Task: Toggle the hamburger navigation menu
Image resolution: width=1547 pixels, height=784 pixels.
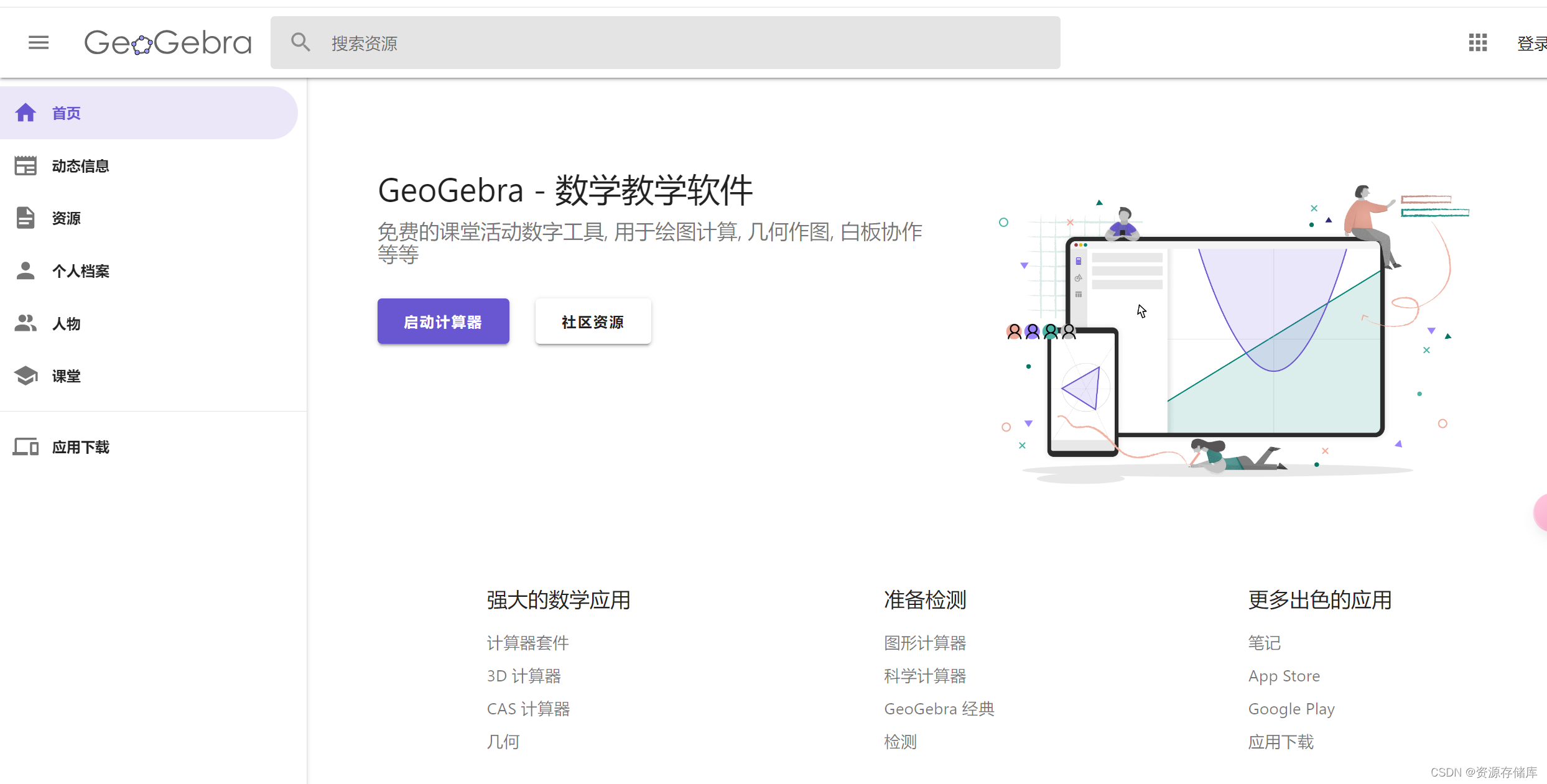Action: [39, 42]
